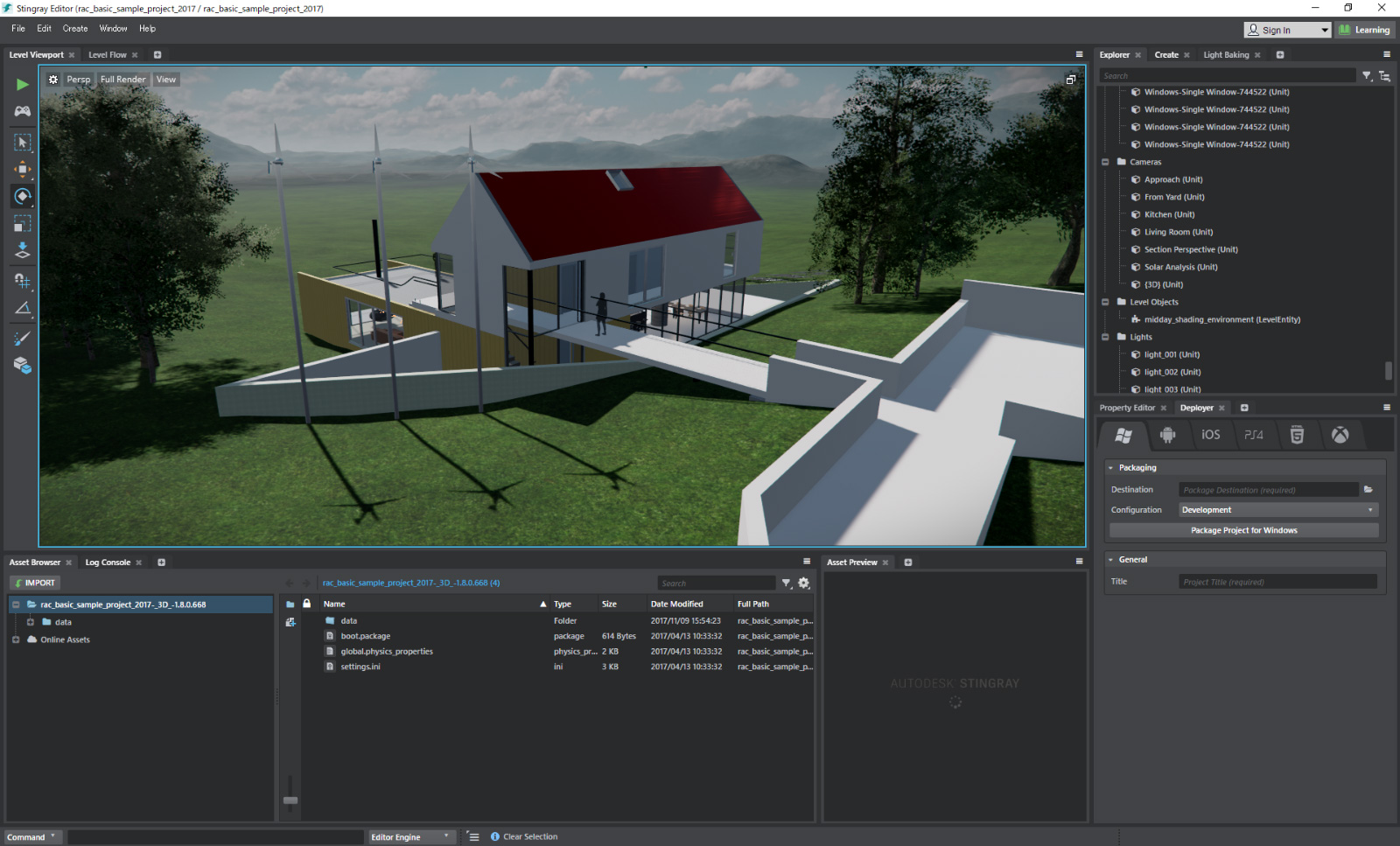Screen dimensions: 1400x846
Task: Click the Package Destination input field
Action: (x=1268, y=490)
